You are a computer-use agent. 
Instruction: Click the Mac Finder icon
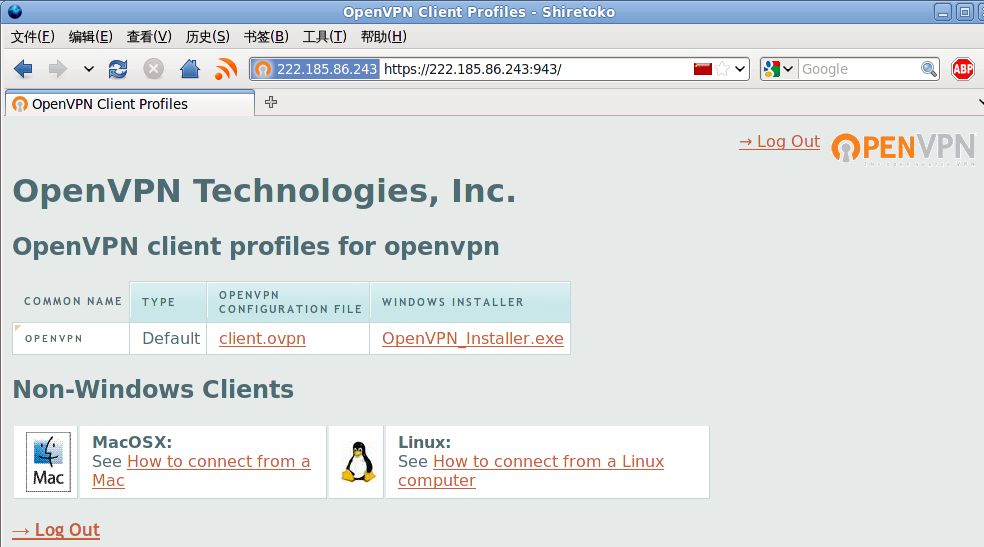(48, 462)
